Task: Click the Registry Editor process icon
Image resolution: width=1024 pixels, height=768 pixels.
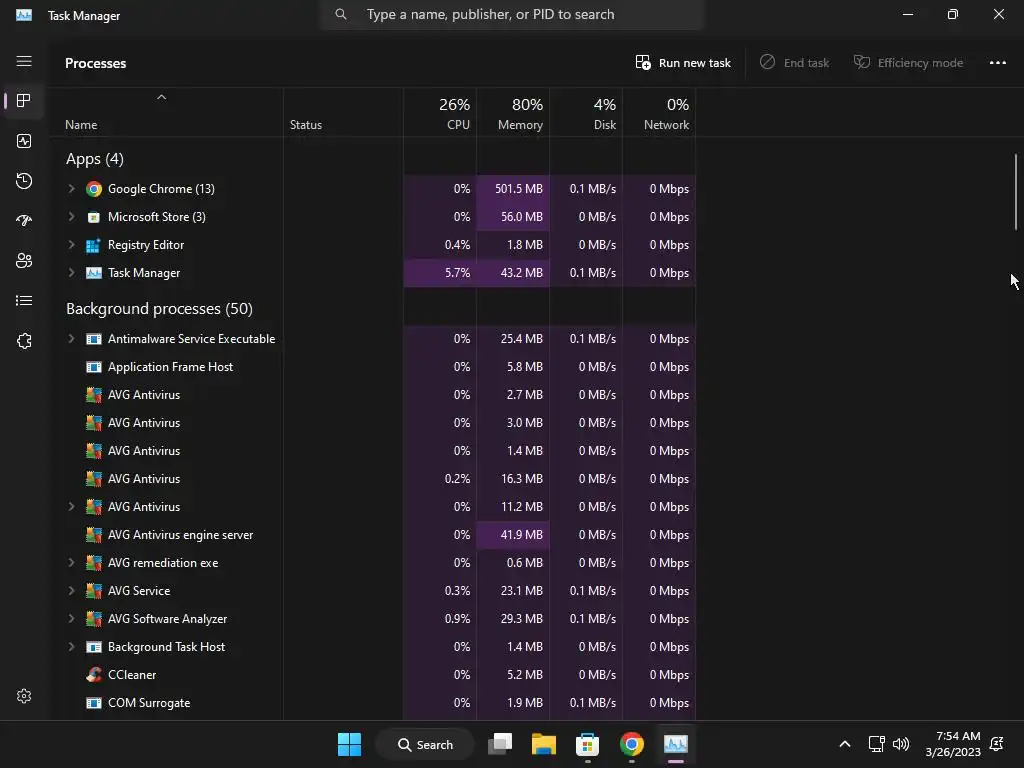Action: coord(94,246)
